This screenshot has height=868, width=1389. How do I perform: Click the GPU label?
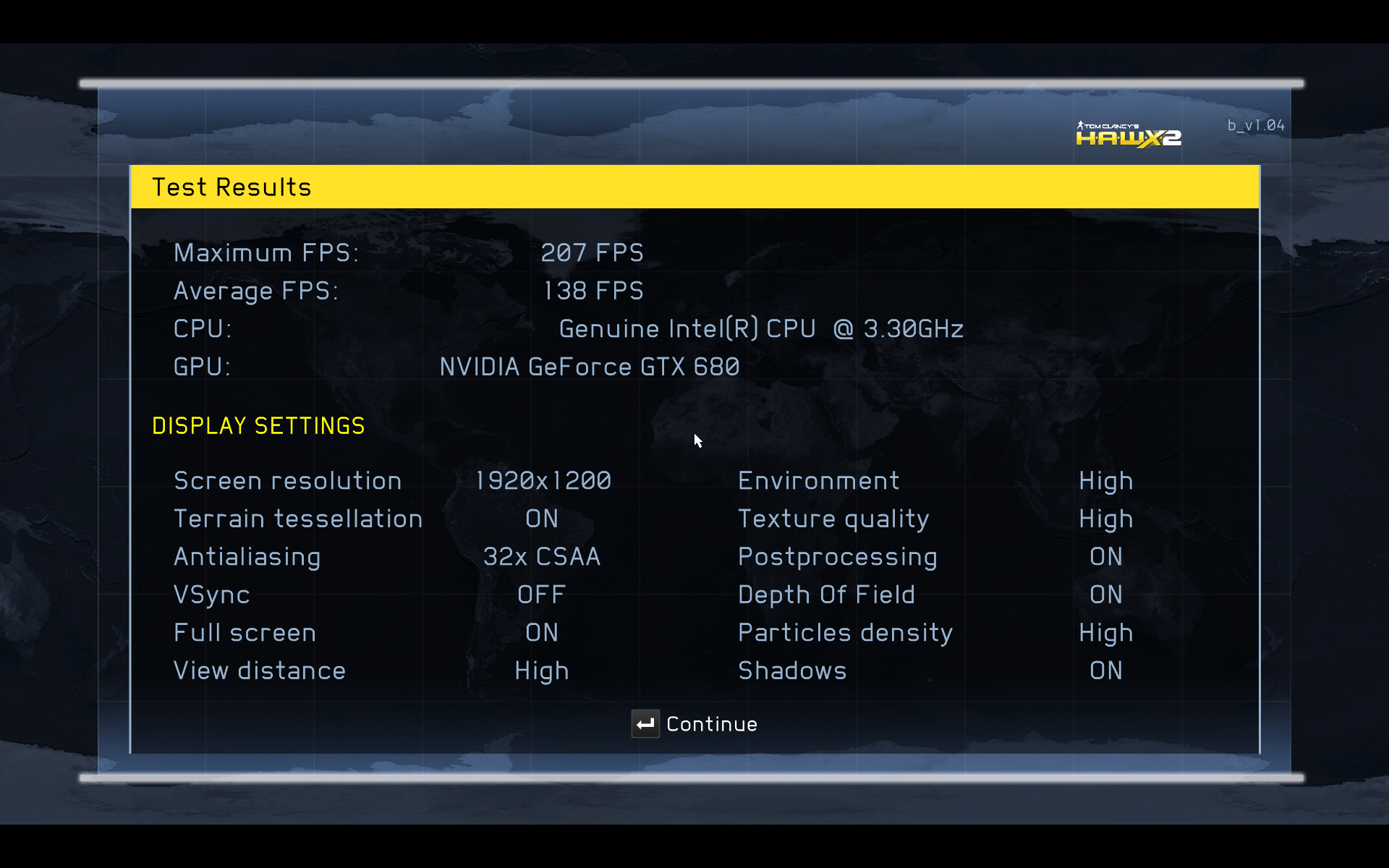202,367
